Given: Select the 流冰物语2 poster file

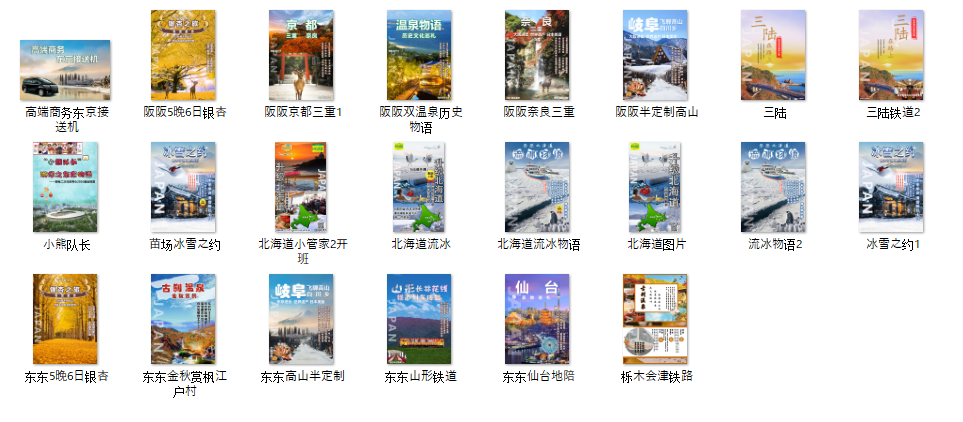Looking at the screenshot, I should tap(773, 187).
